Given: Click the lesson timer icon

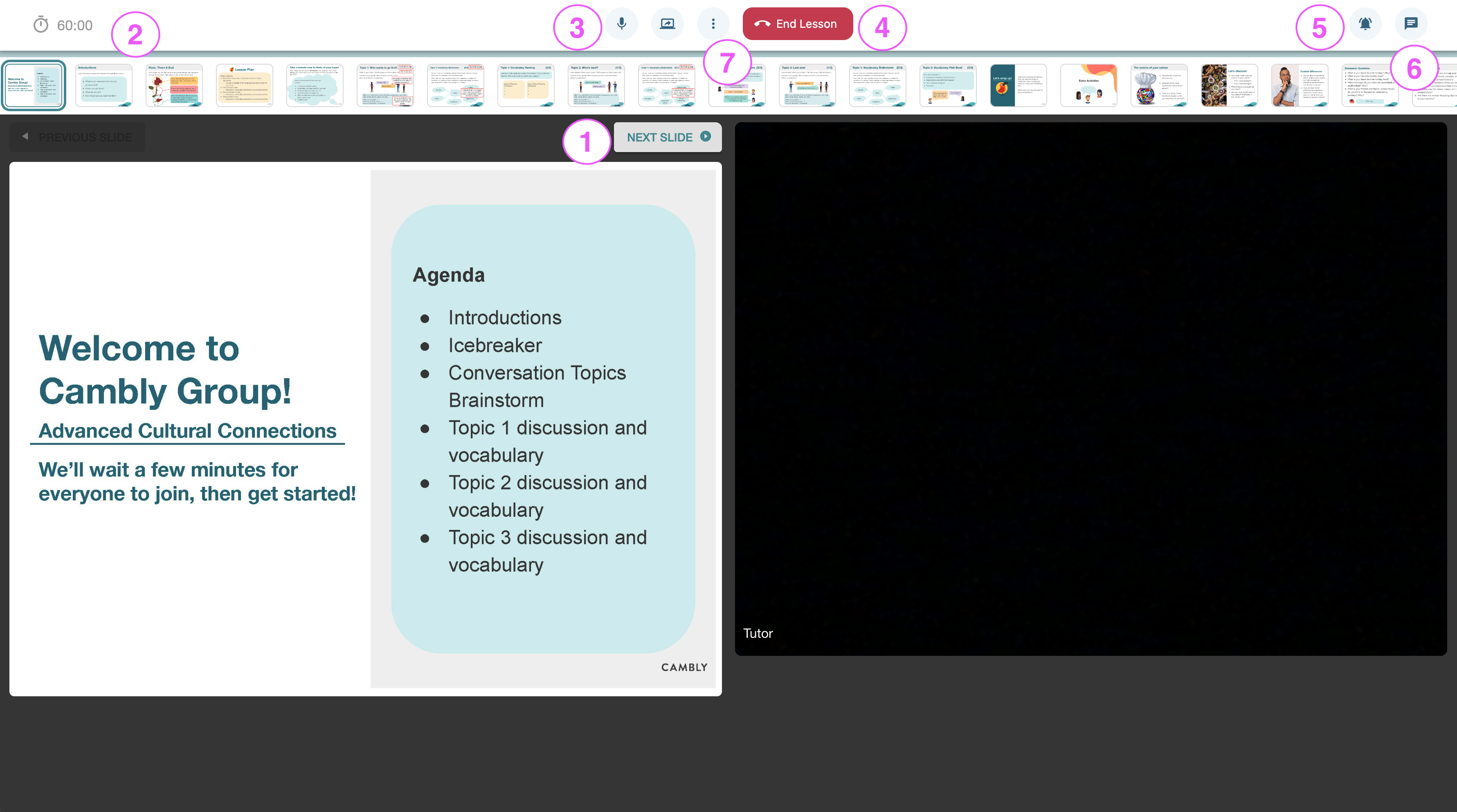Looking at the screenshot, I should (41, 25).
